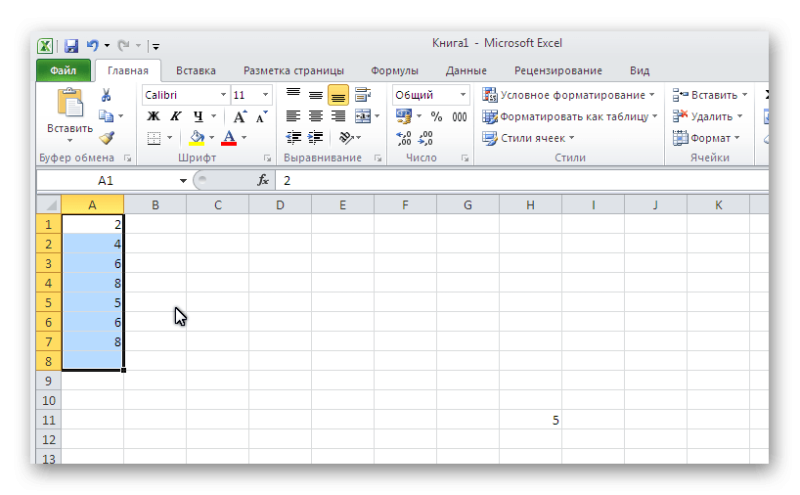Apply red font color A
The height and width of the screenshot is (495, 800).
click(229, 138)
